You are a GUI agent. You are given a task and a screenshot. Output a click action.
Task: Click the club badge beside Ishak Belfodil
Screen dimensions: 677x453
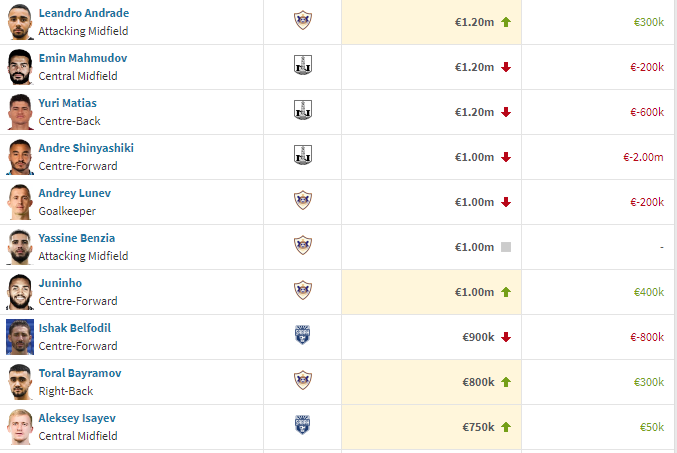(x=303, y=335)
